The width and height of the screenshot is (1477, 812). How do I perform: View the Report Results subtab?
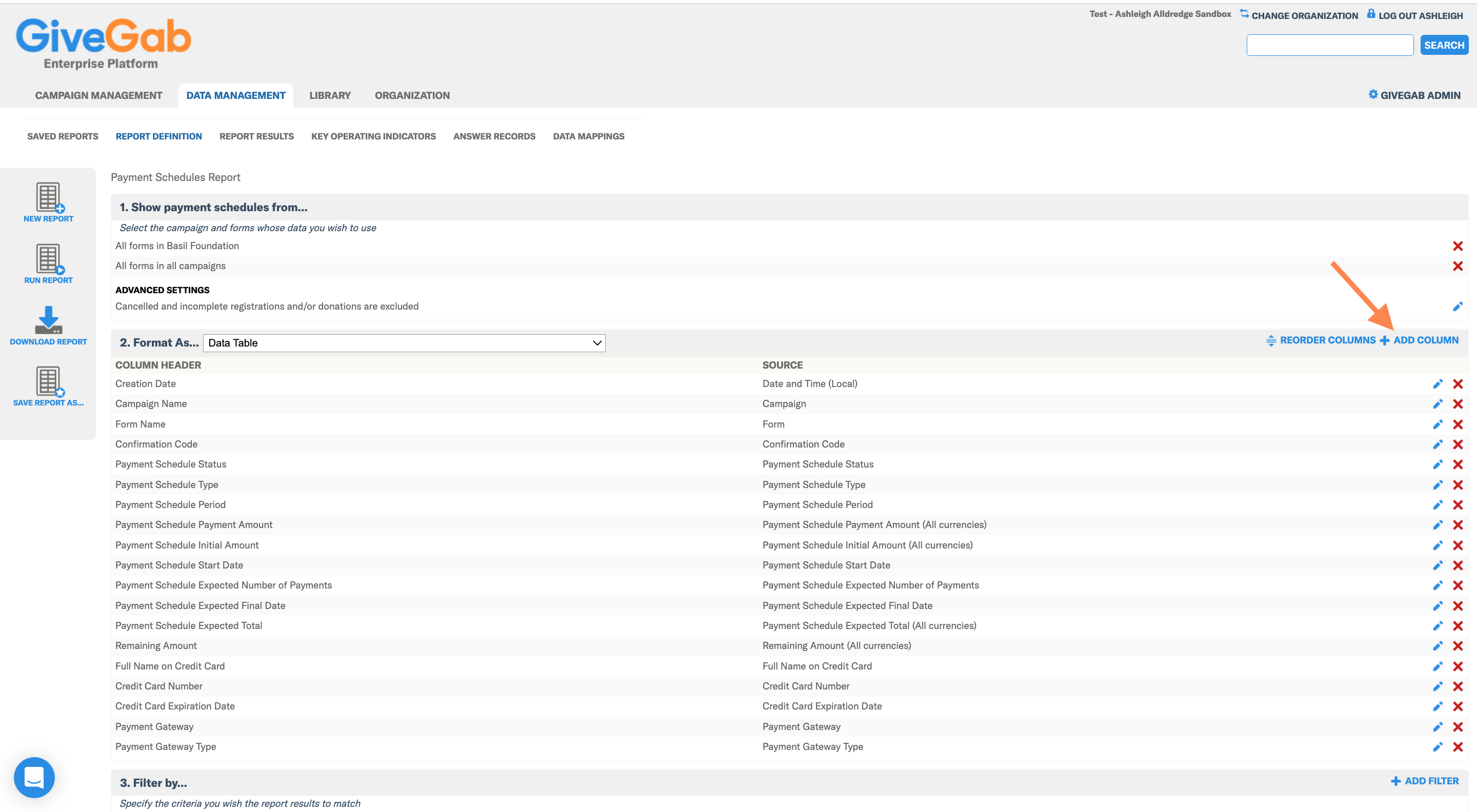pyautogui.click(x=256, y=136)
